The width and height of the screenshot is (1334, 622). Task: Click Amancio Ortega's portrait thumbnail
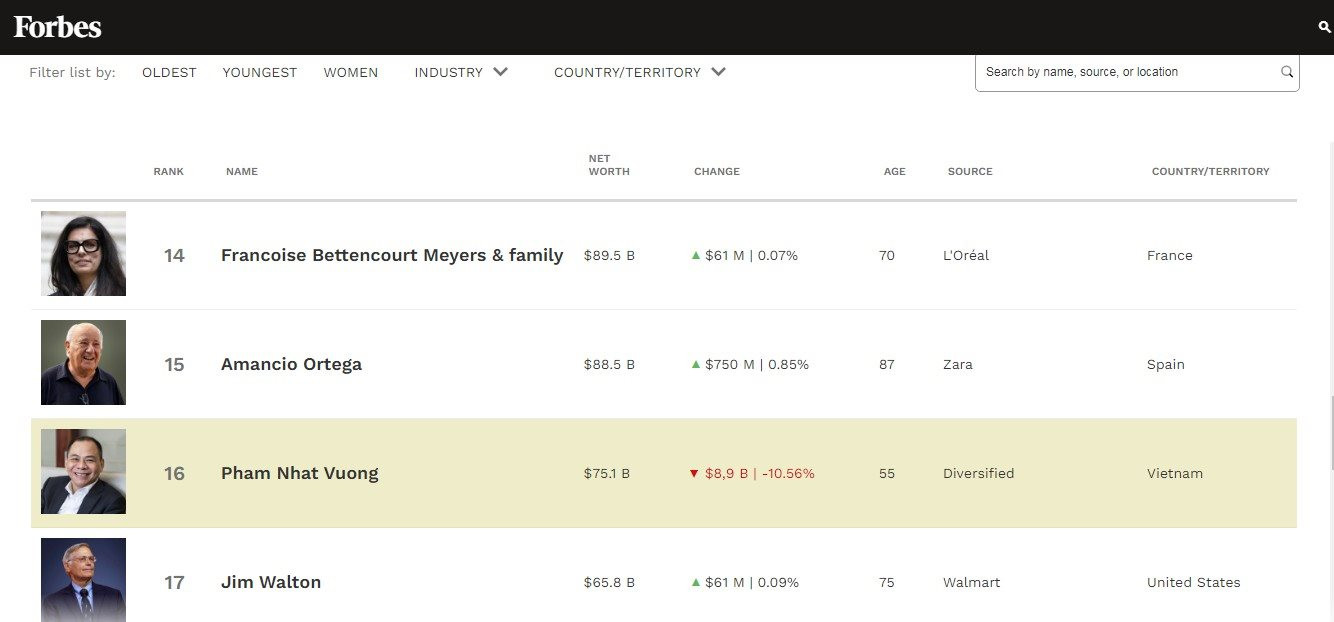tap(83, 363)
